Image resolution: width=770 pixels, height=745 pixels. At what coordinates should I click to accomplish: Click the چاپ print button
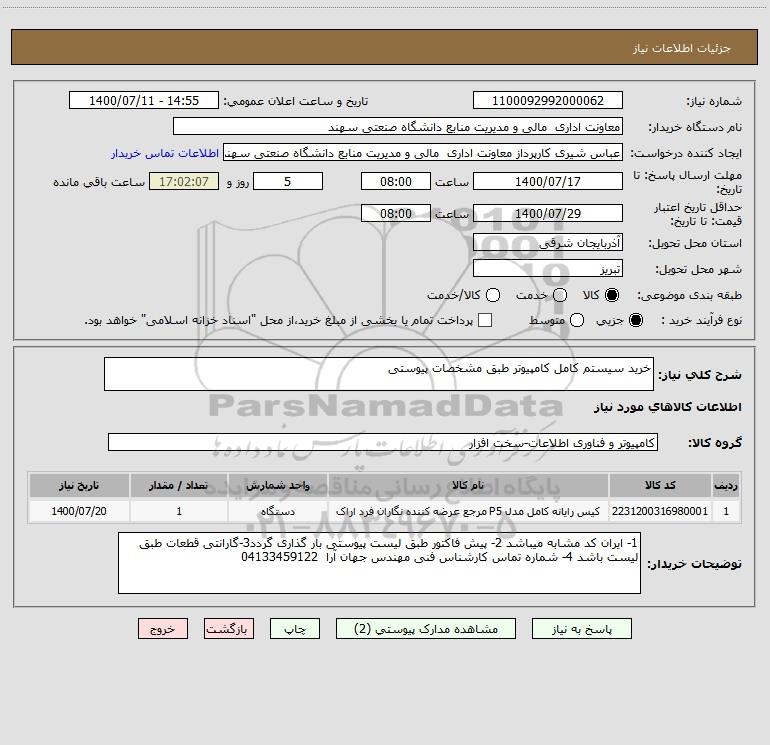[295, 629]
